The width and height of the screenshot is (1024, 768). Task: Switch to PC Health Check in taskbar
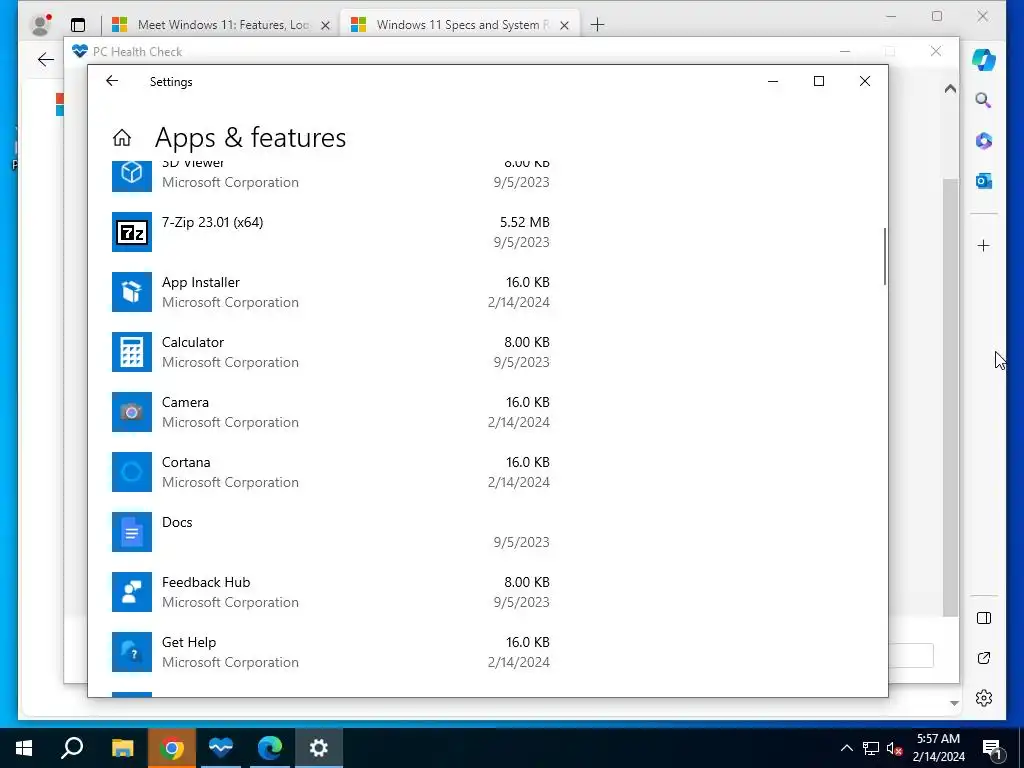click(x=221, y=748)
